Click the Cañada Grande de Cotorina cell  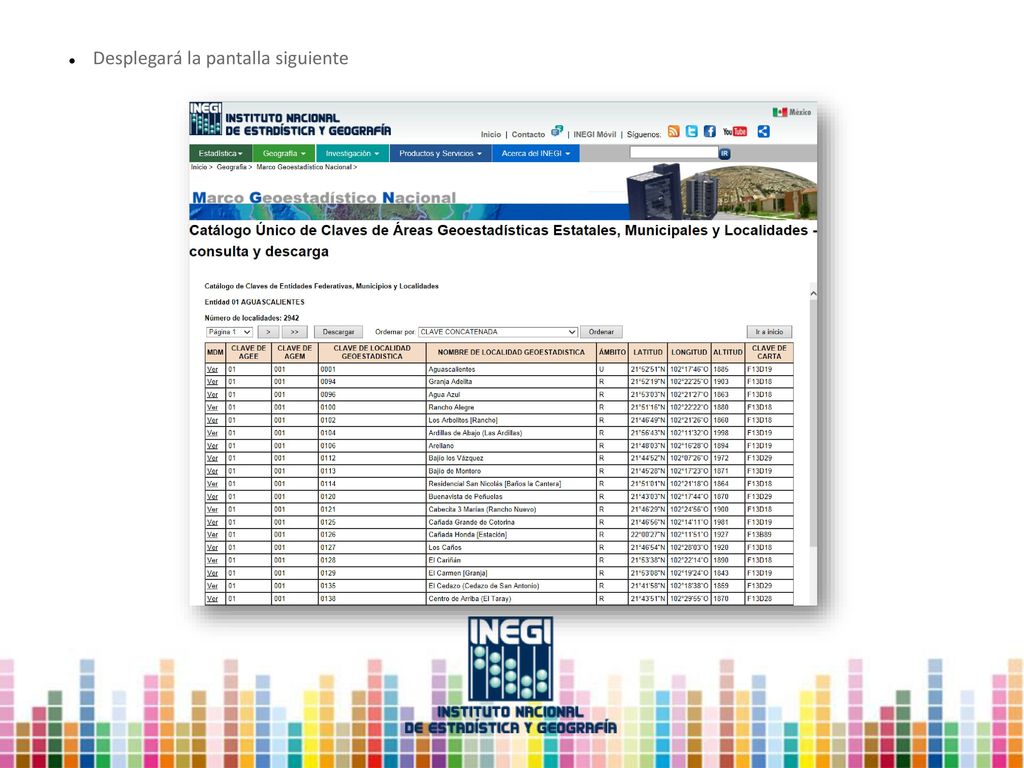click(511, 522)
